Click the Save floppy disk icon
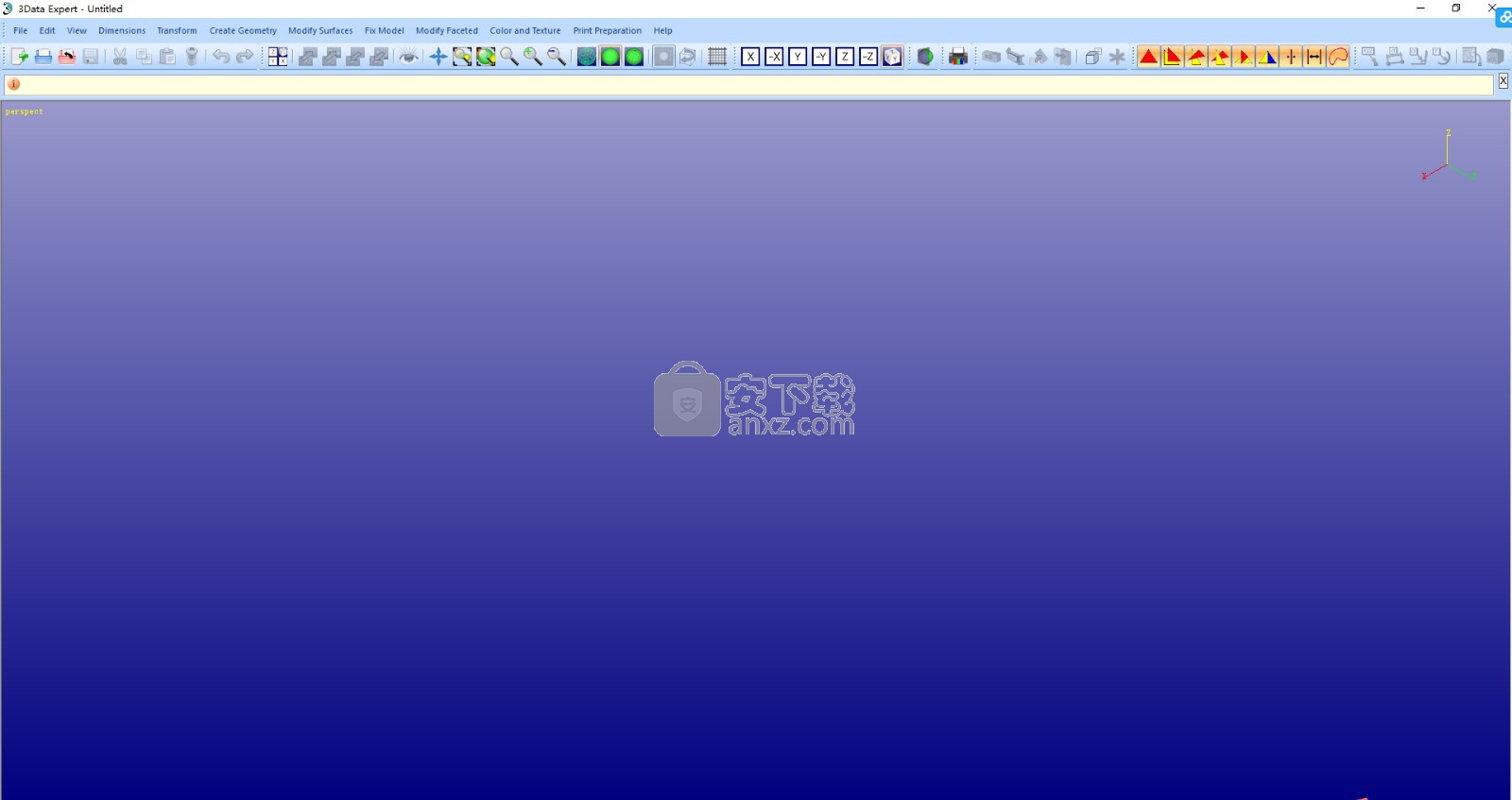This screenshot has height=800, width=1512. coord(91,57)
